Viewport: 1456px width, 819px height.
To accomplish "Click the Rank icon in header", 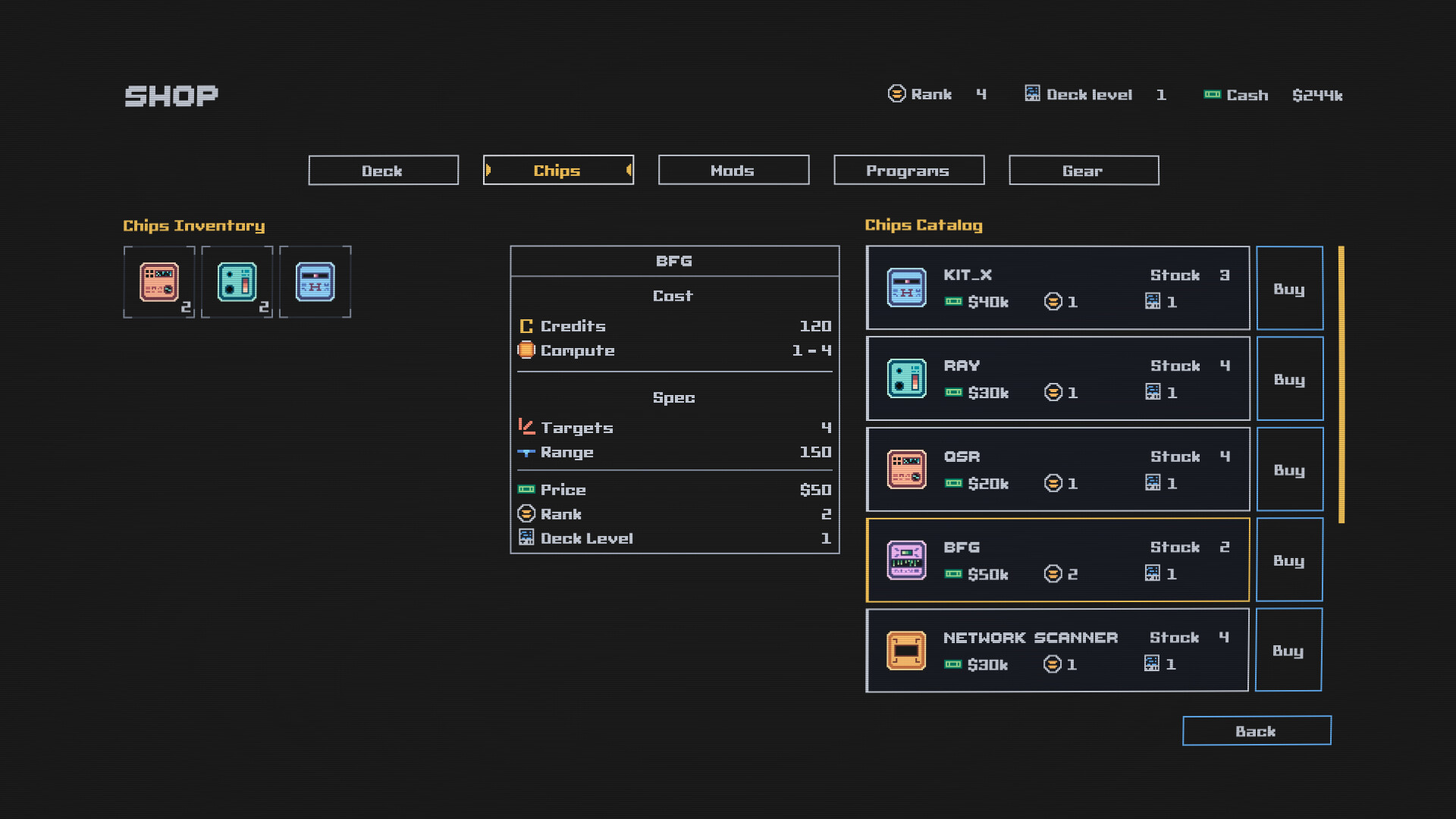I will tap(897, 94).
